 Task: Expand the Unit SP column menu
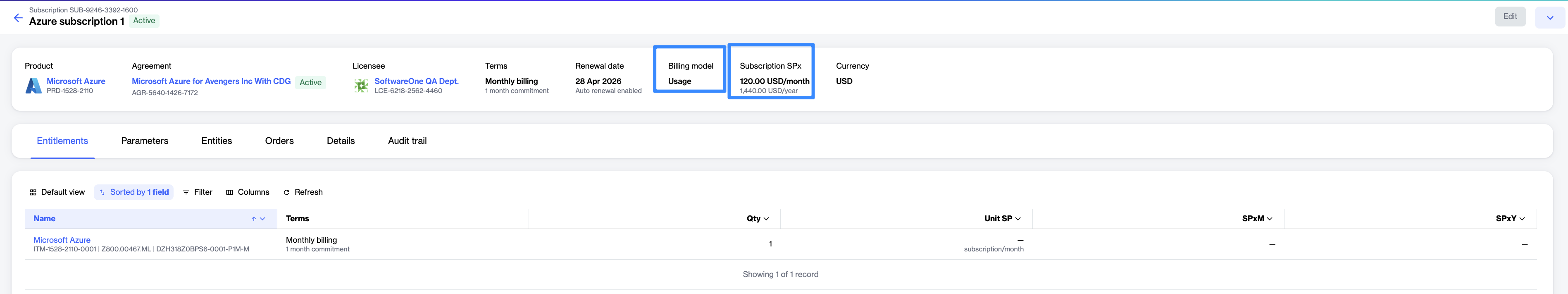[x=1018, y=219]
